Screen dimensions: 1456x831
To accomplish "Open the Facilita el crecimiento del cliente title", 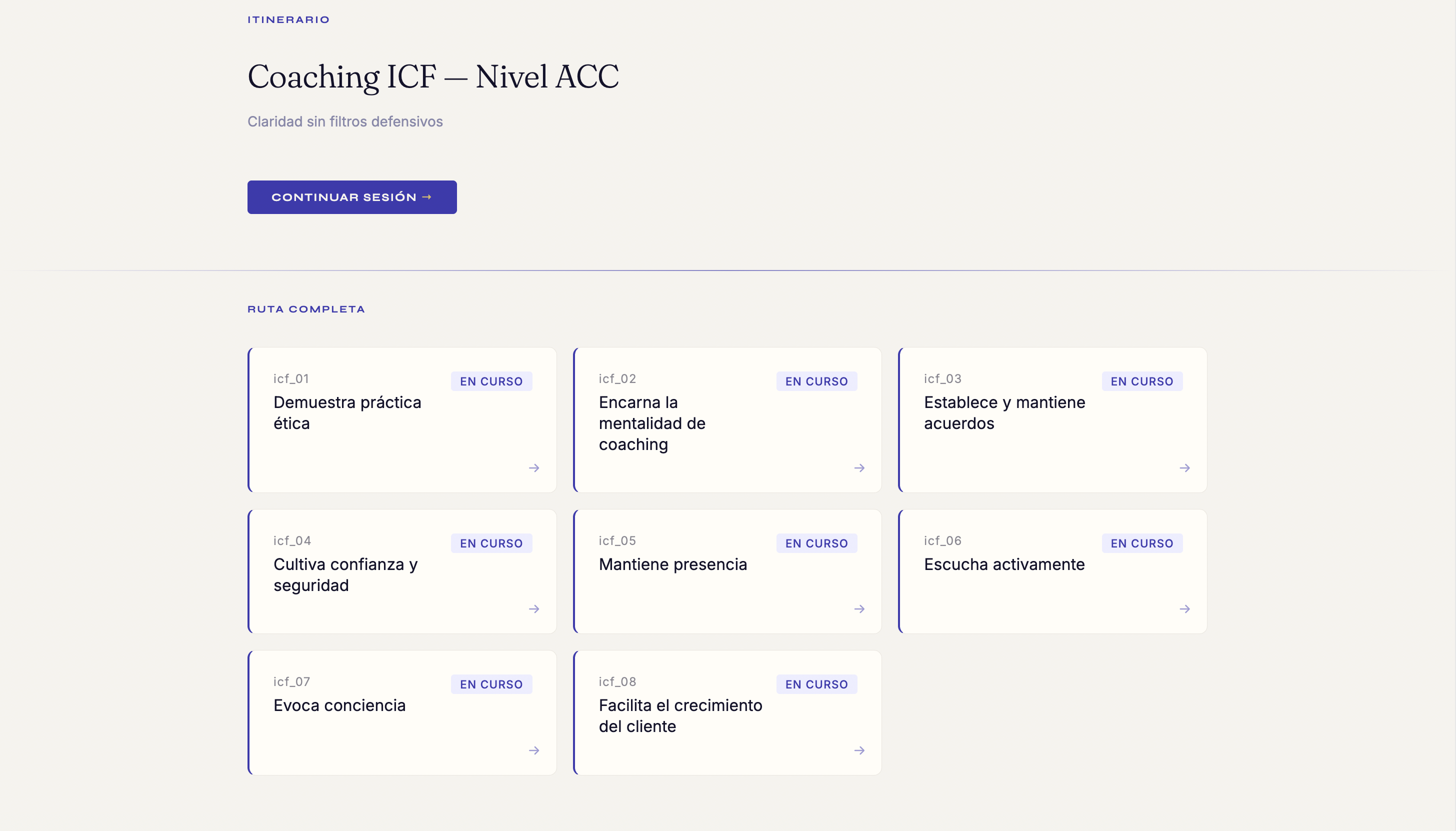I will click(680, 715).
